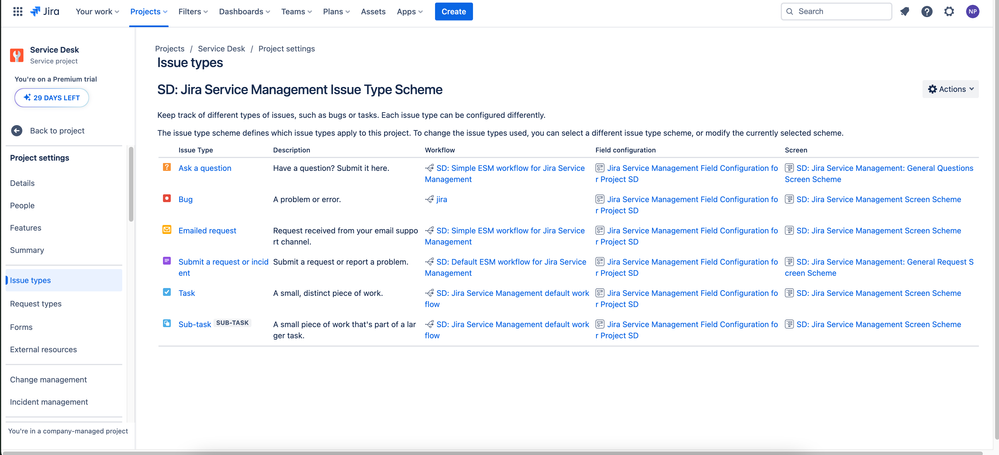Expand the Your work menu
Screen dimensions: 999x455
(97, 11)
